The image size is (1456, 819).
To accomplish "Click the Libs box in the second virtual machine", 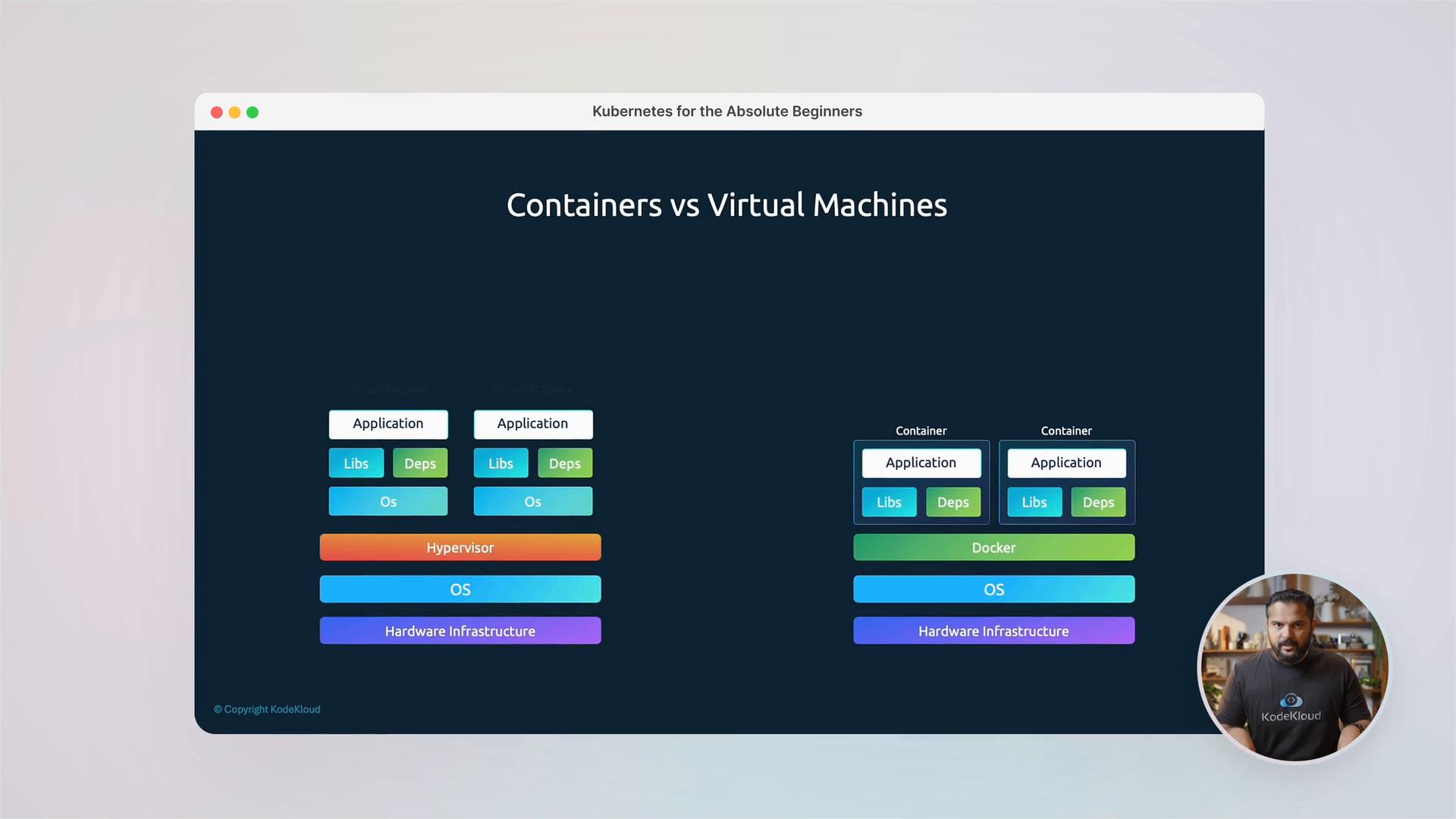I will (x=501, y=463).
